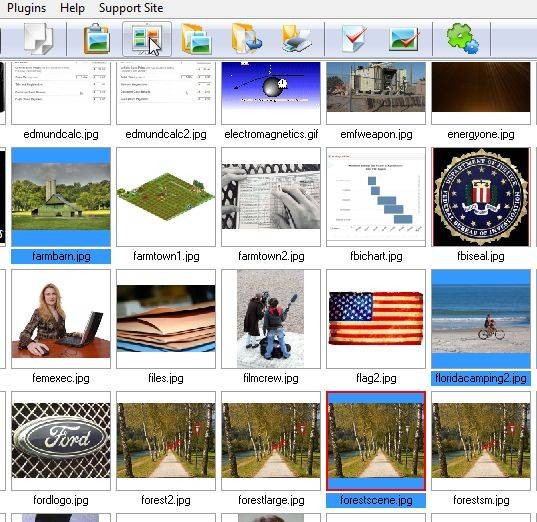Screen dimensions: 537x522
Task: Click the emfweapon.jpg file name label
Action: point(376,134)
